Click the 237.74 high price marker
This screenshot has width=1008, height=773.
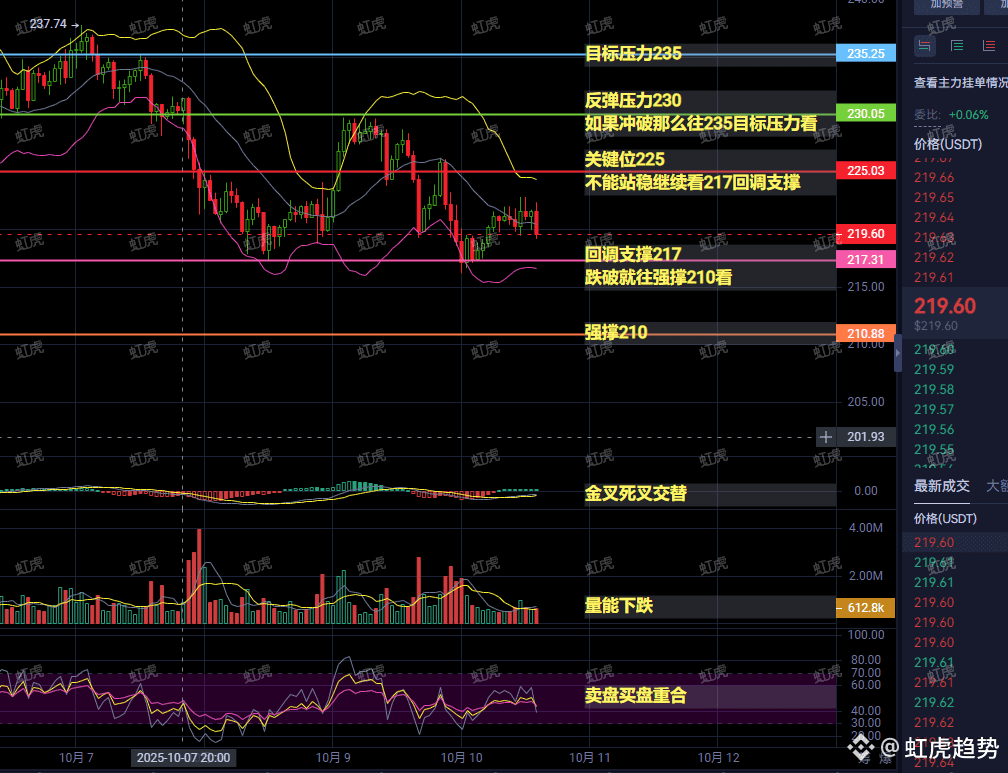(48, 24)
